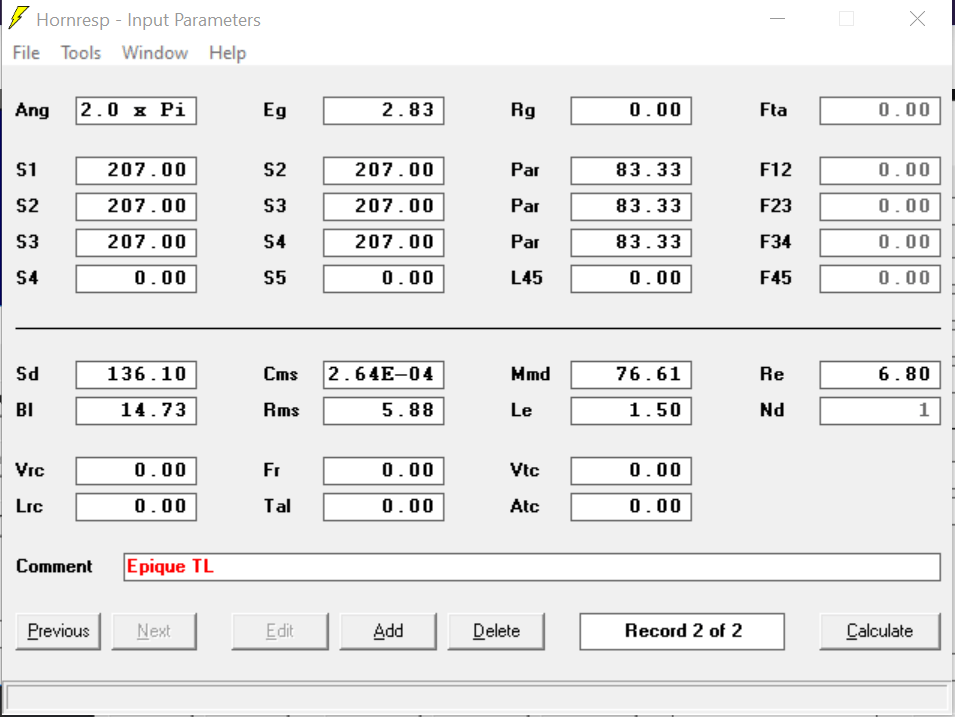Image resolution: width=955 pixels, height=717 pixels.
Task: Select the Ang field showing 2.0 x Pi
Action: tap(136, 111)
